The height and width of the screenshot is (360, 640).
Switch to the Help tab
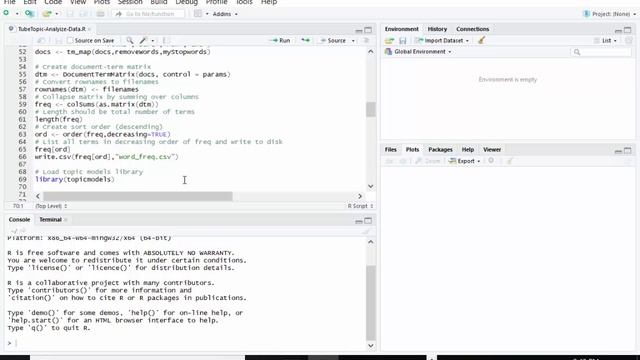(468, 149)
